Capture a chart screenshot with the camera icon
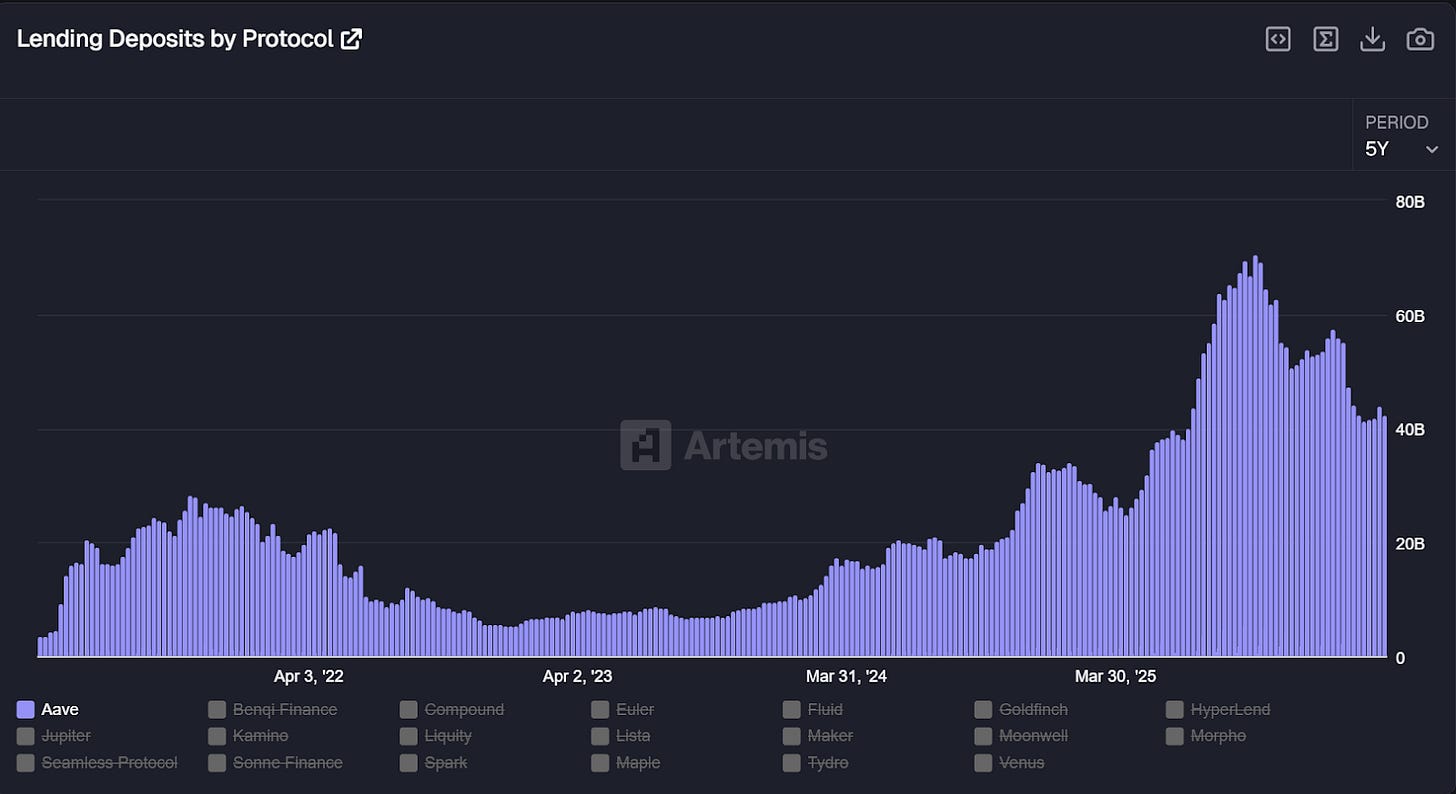 [1420, 38]
